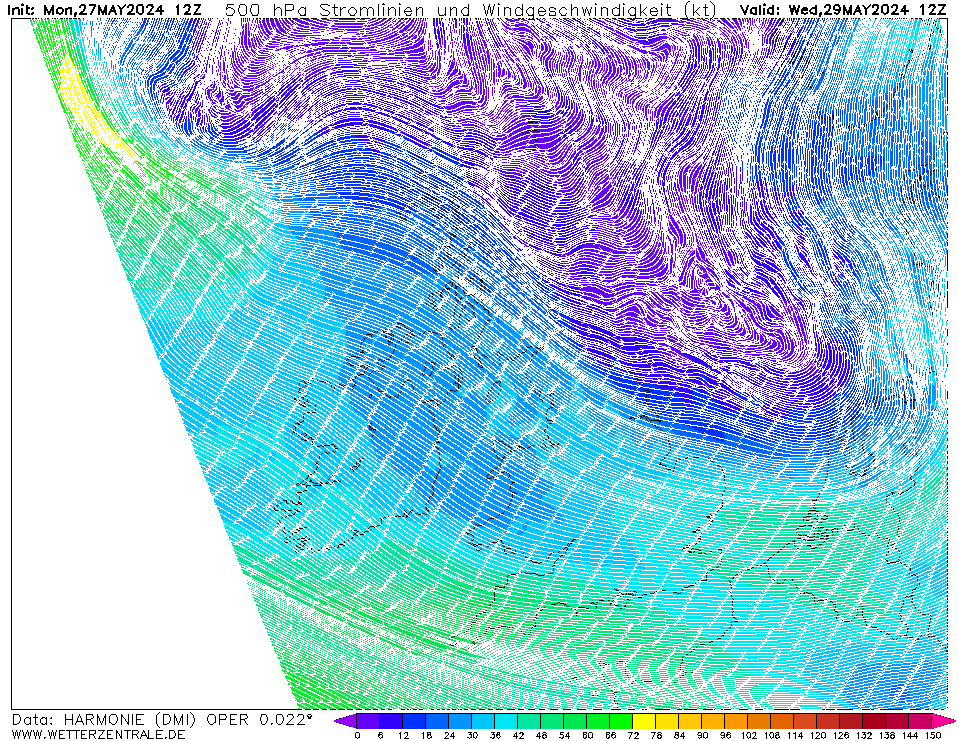Viewport: 959px width, 741px height.
Task: Select the 30-36 kt legend color swatch
Action: pos(483,721)
